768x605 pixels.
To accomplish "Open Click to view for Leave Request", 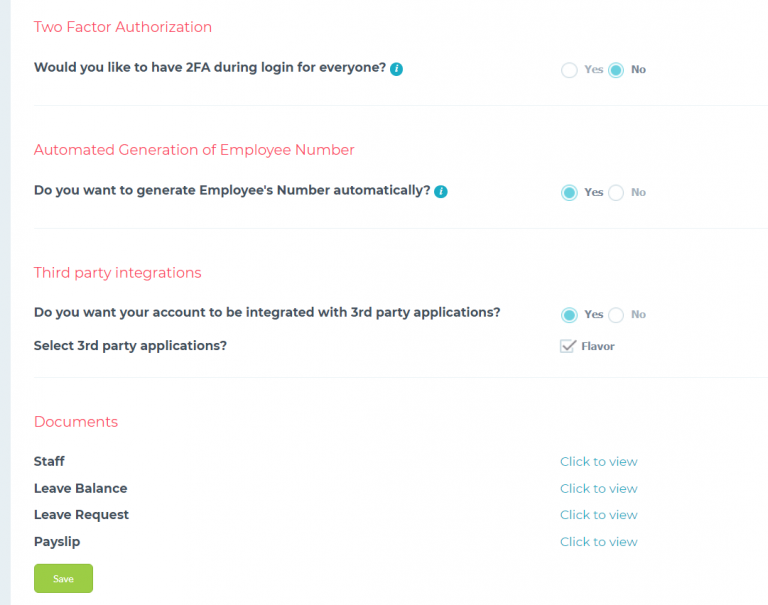I will 599,515.
